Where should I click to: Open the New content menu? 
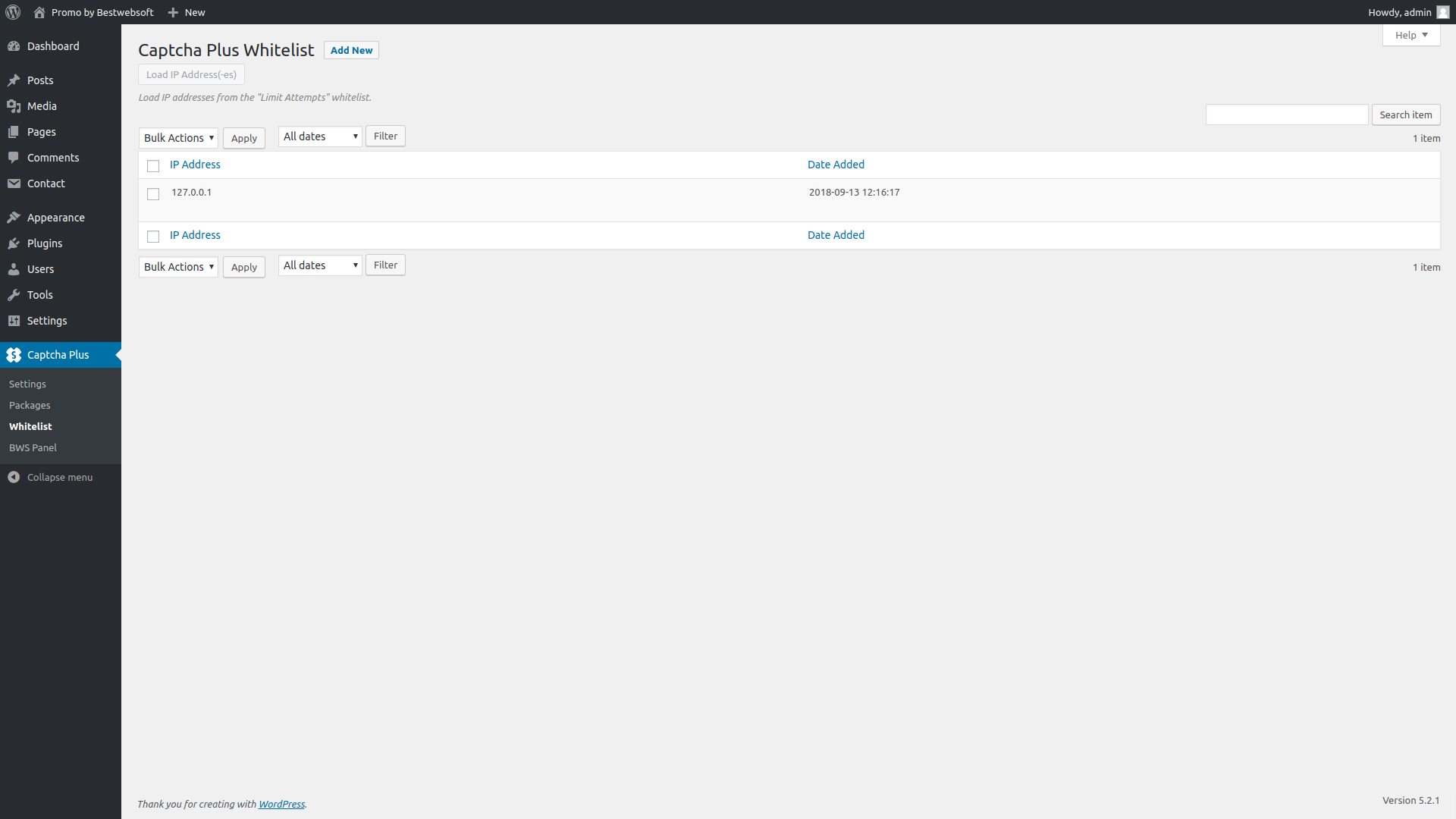pyautogui.click(x=187, y=12)
